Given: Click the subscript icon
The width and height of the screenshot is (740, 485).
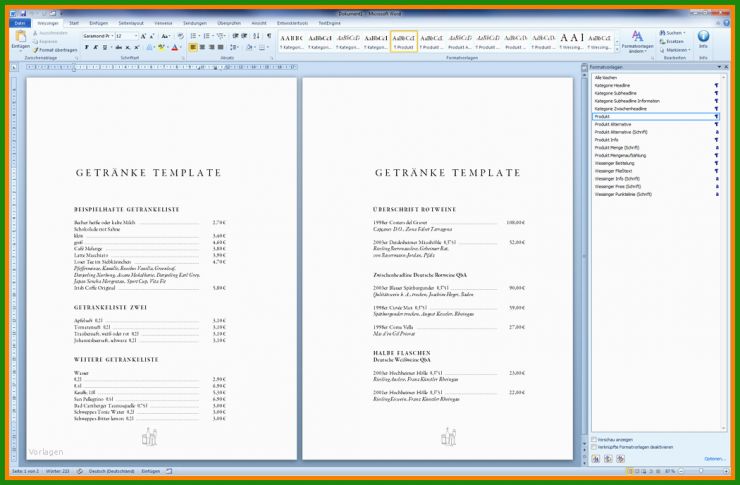Looking at the screenshot, I should [x=128, y=48].
